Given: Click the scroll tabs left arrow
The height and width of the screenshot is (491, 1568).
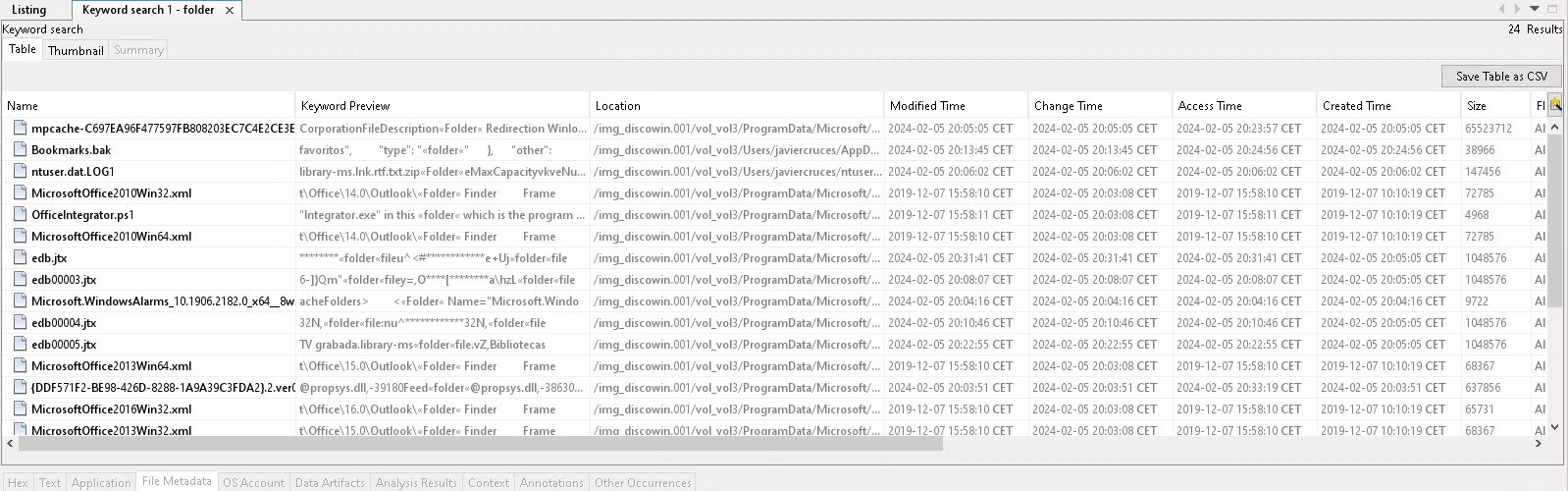Looking at the screenshot, I should tap(1501, 9).
